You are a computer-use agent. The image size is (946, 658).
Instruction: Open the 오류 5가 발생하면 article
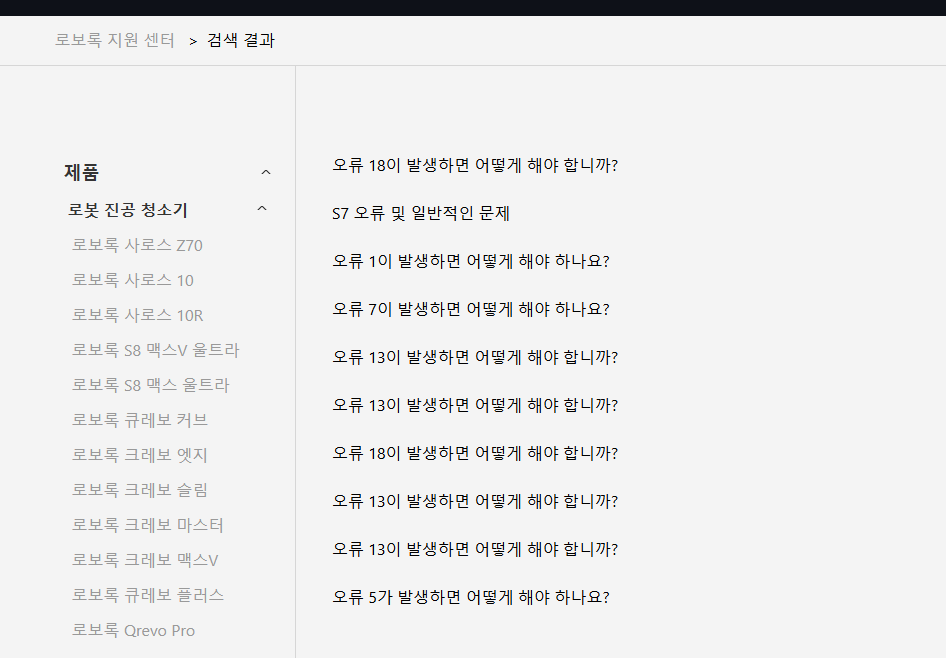pos(471,597)
